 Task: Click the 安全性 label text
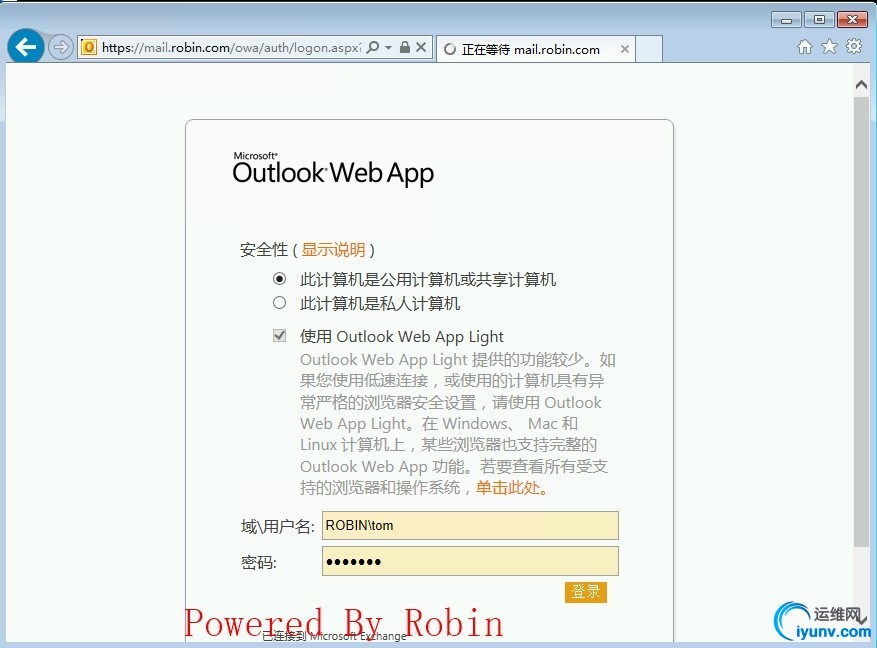(264, 249)
